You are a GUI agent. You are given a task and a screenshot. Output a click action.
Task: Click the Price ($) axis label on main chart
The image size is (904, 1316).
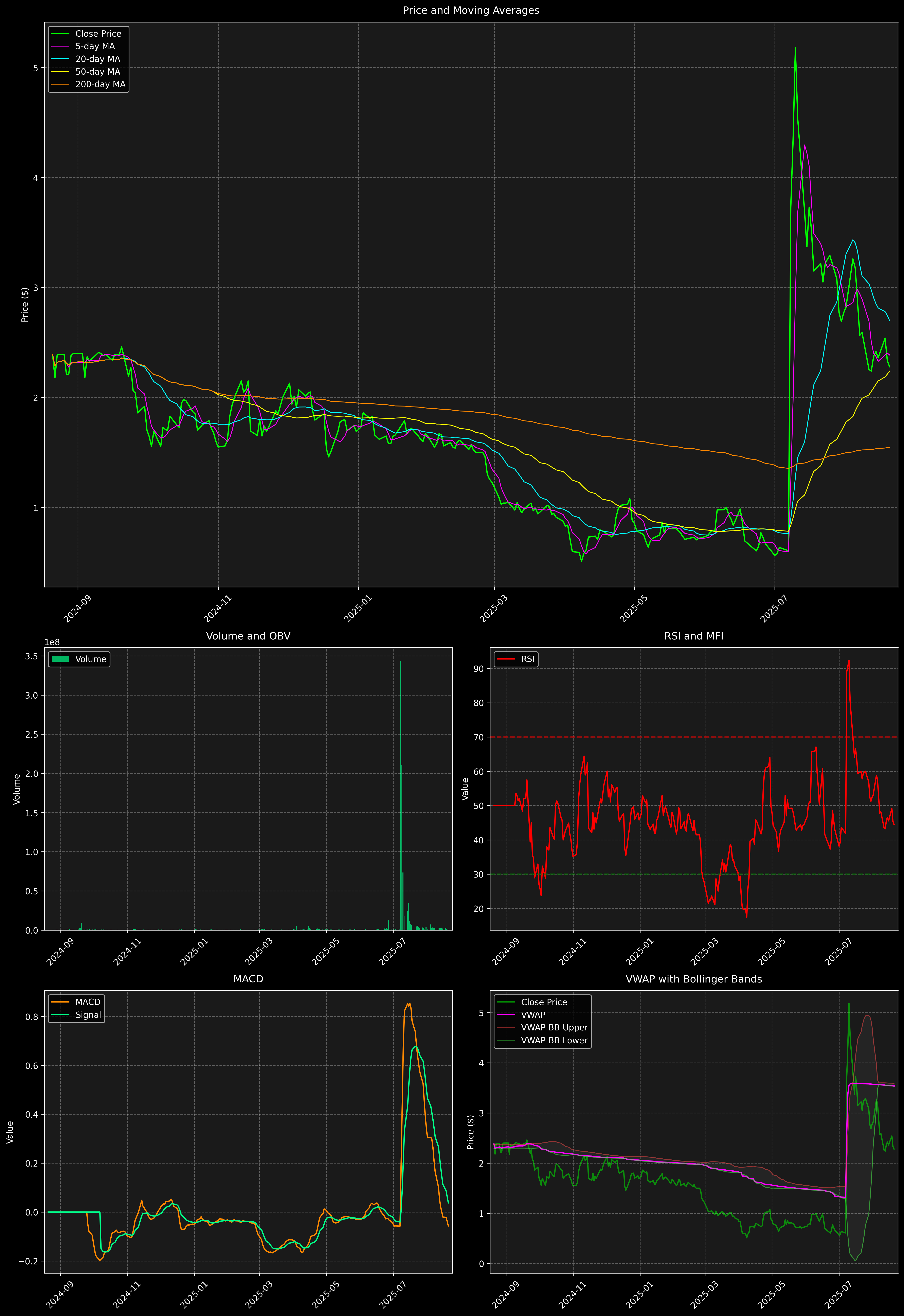pos(25,305)
